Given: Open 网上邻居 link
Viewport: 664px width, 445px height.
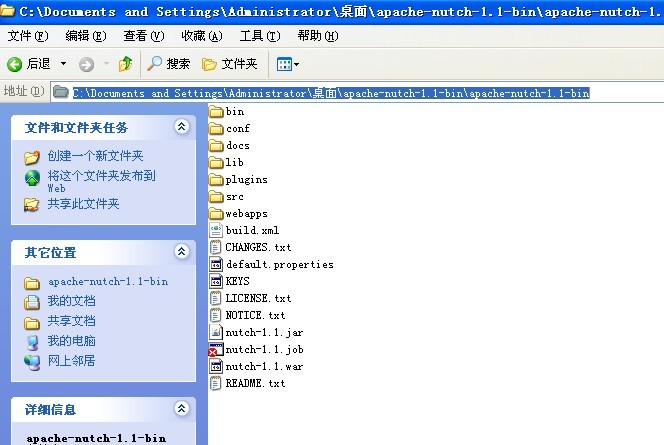Looking at the screenshot, I should point(72,361).
